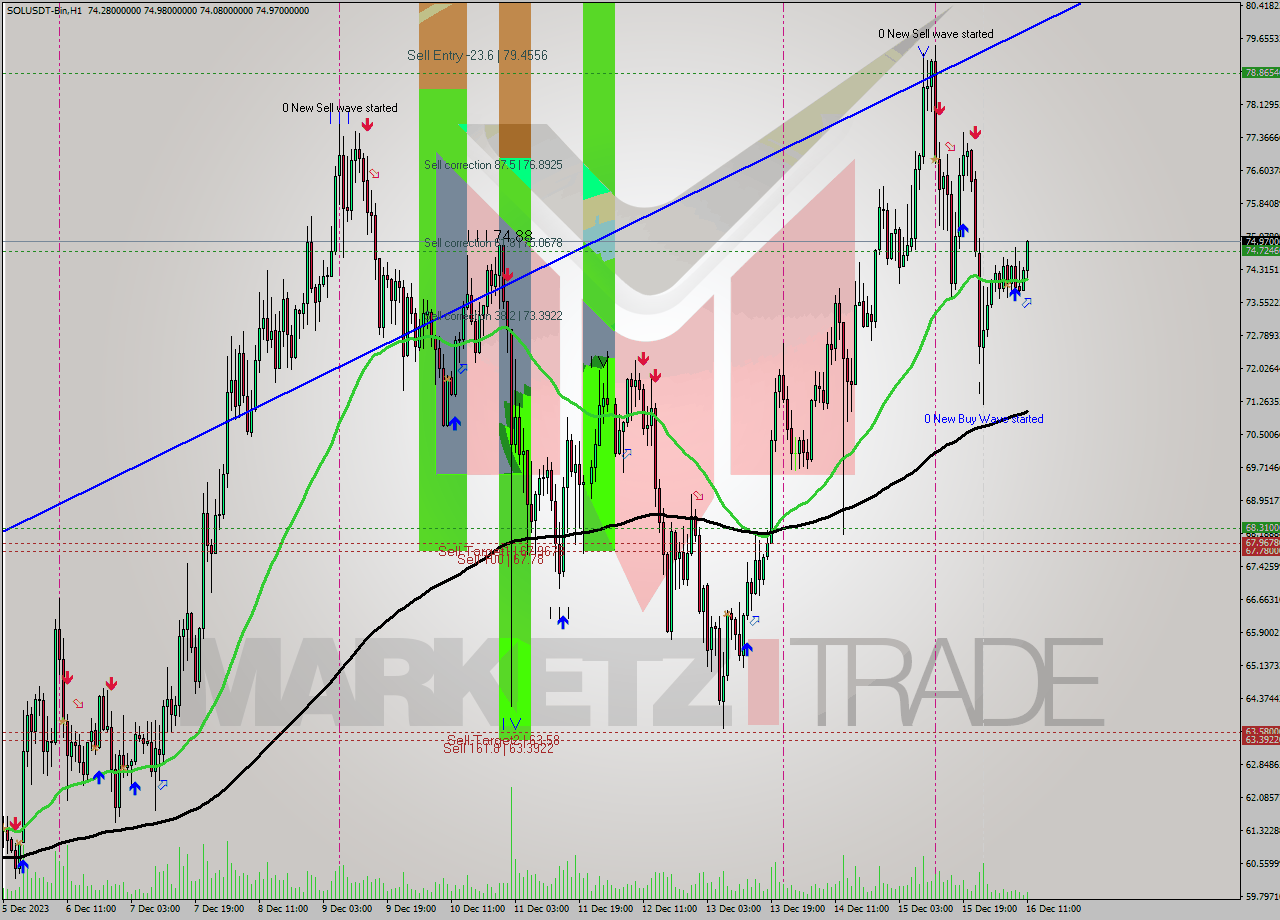The height and width of the screenshot is (920, 1280).
Task: Click the green 78.8654 price tag
Action: [x=1260, y=73]
